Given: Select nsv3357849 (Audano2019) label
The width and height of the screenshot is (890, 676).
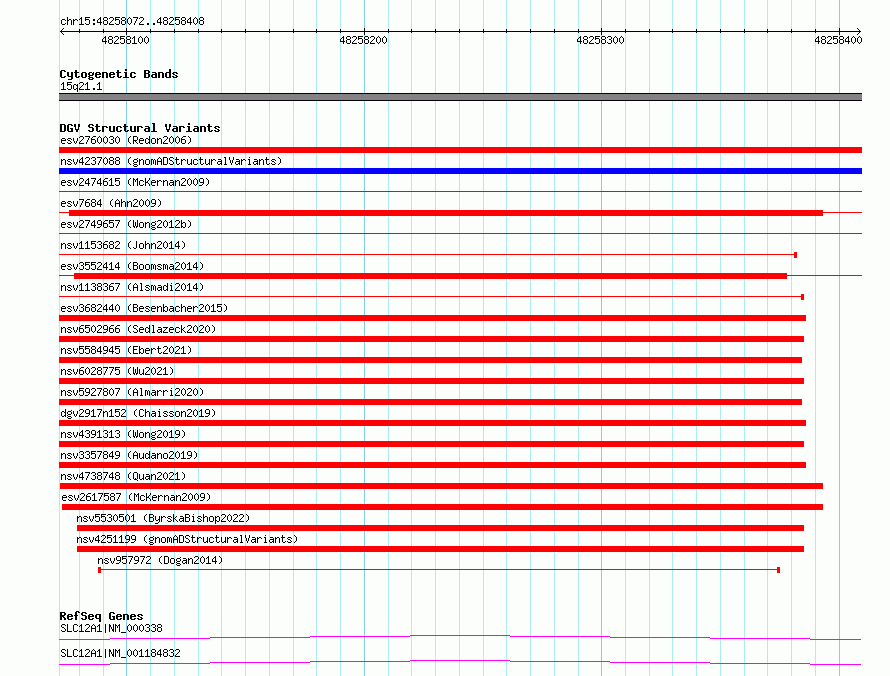Looking at the screenshot, I should coord(129,455).
